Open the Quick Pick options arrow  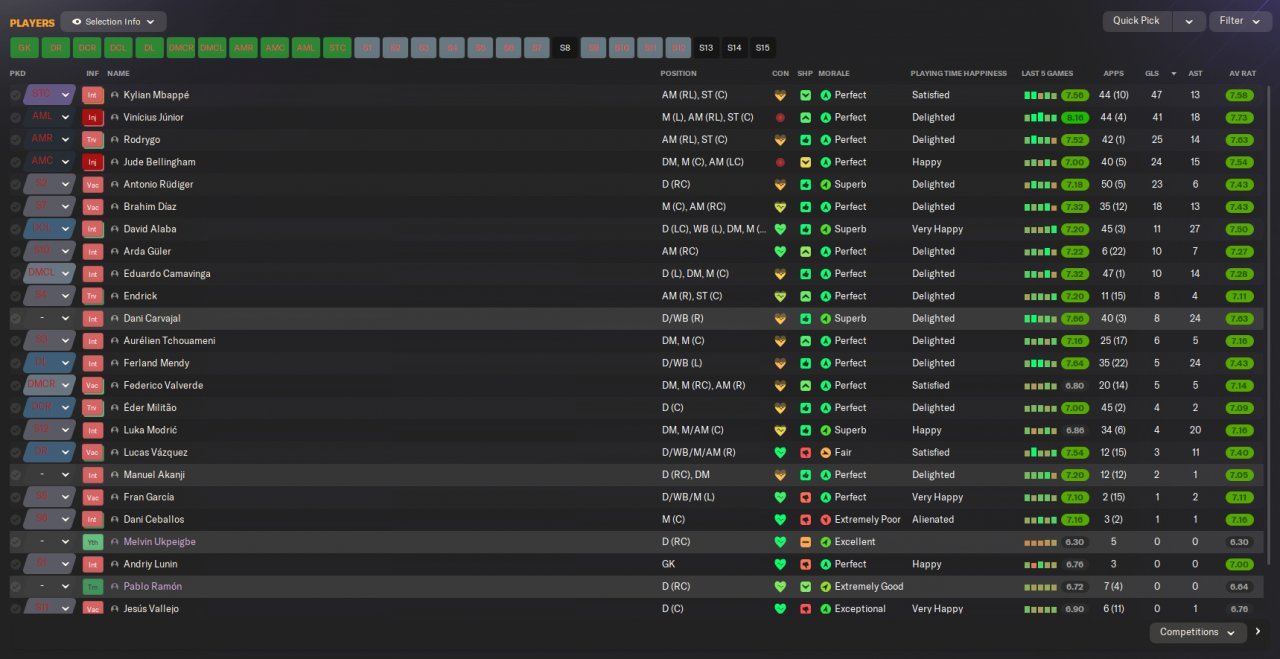tap(1188, 21)
